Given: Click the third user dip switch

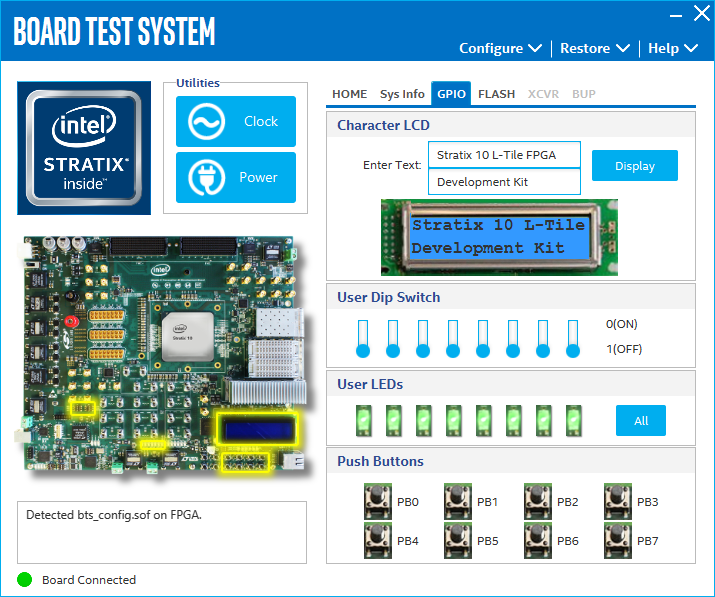Looking at the screenshot, I should coord(423,339).
